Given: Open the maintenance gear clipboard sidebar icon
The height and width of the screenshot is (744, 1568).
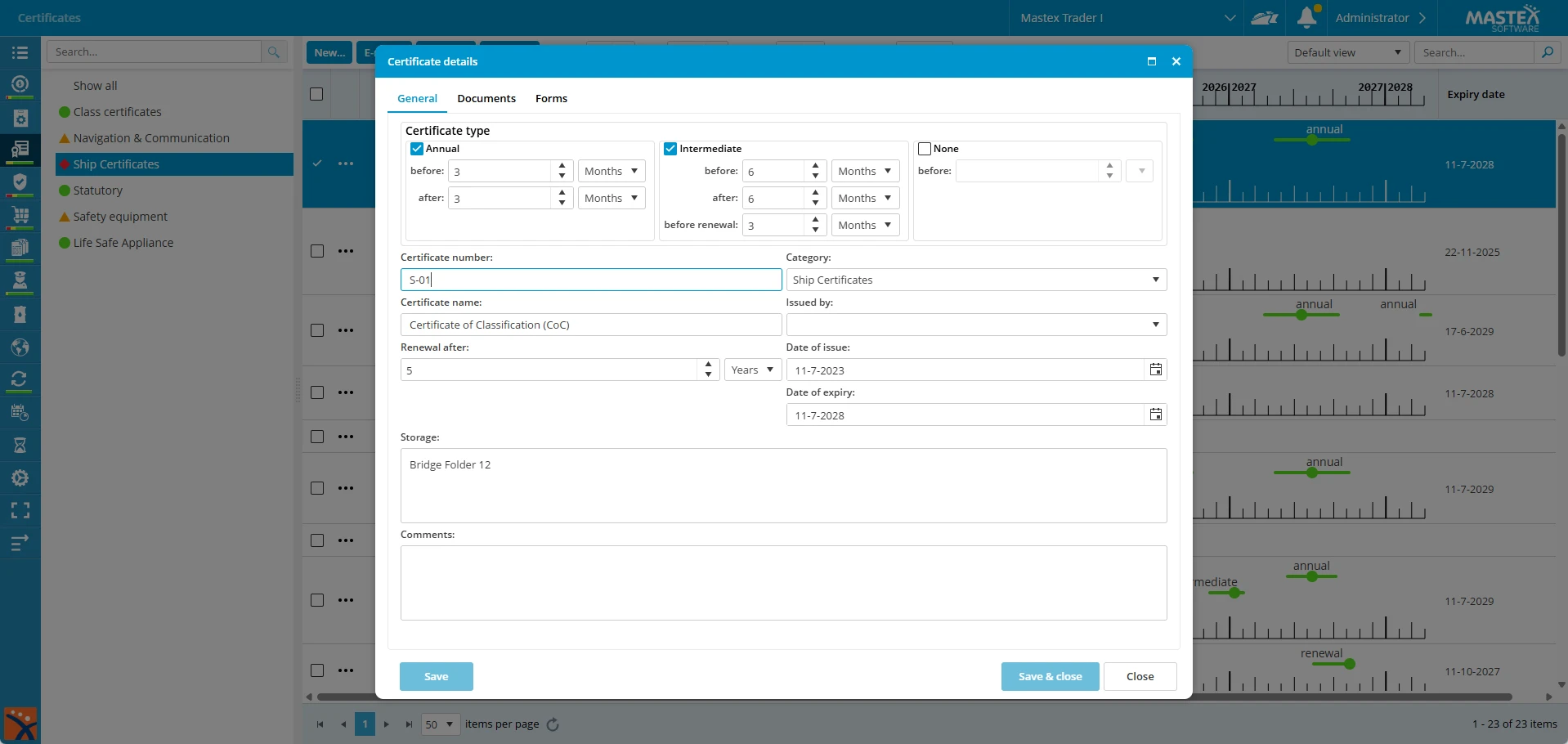Looking at the screenshot, I should point(20,117).
